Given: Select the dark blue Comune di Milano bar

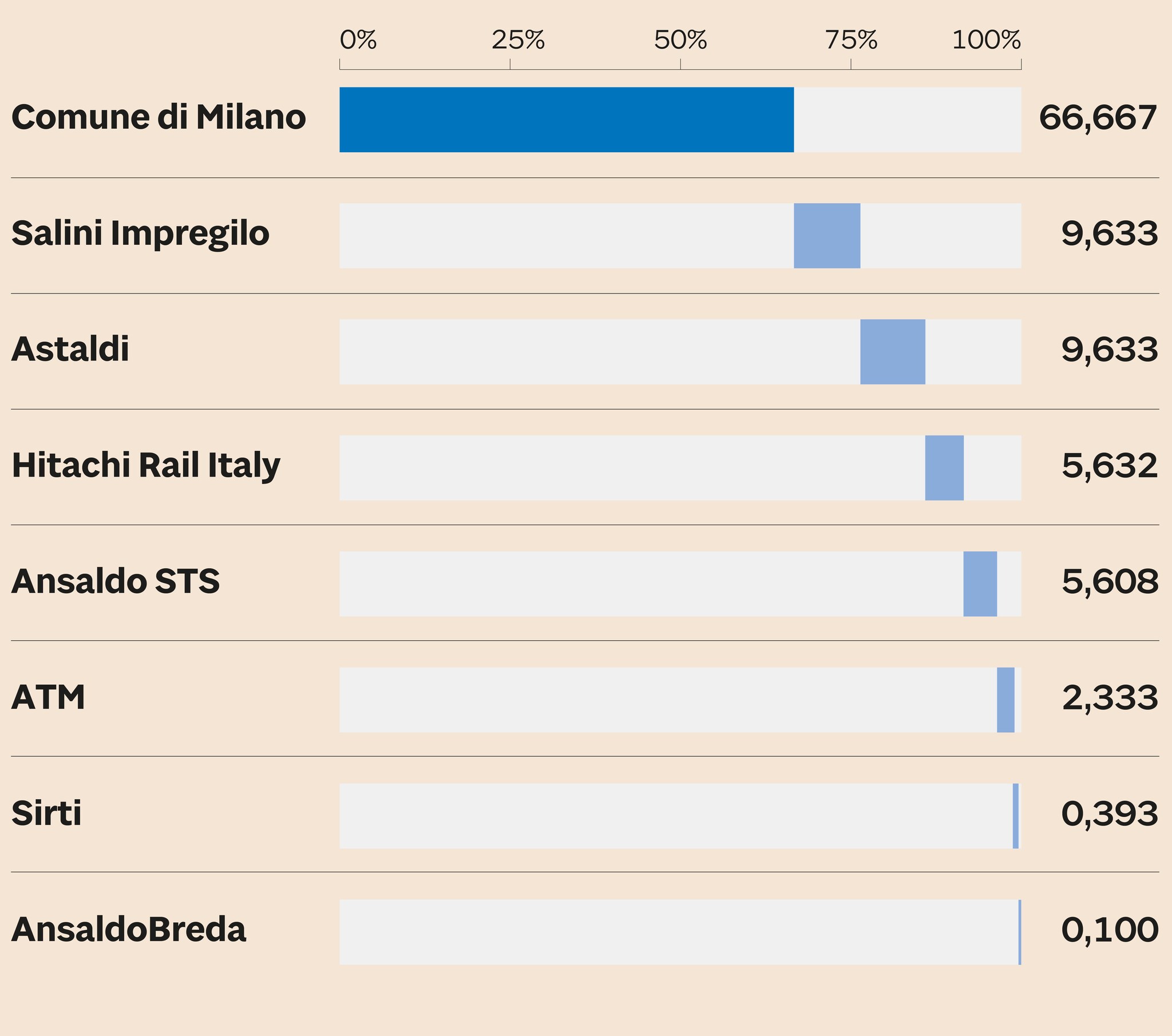Looking at the screenshot, I should (566, 120).
